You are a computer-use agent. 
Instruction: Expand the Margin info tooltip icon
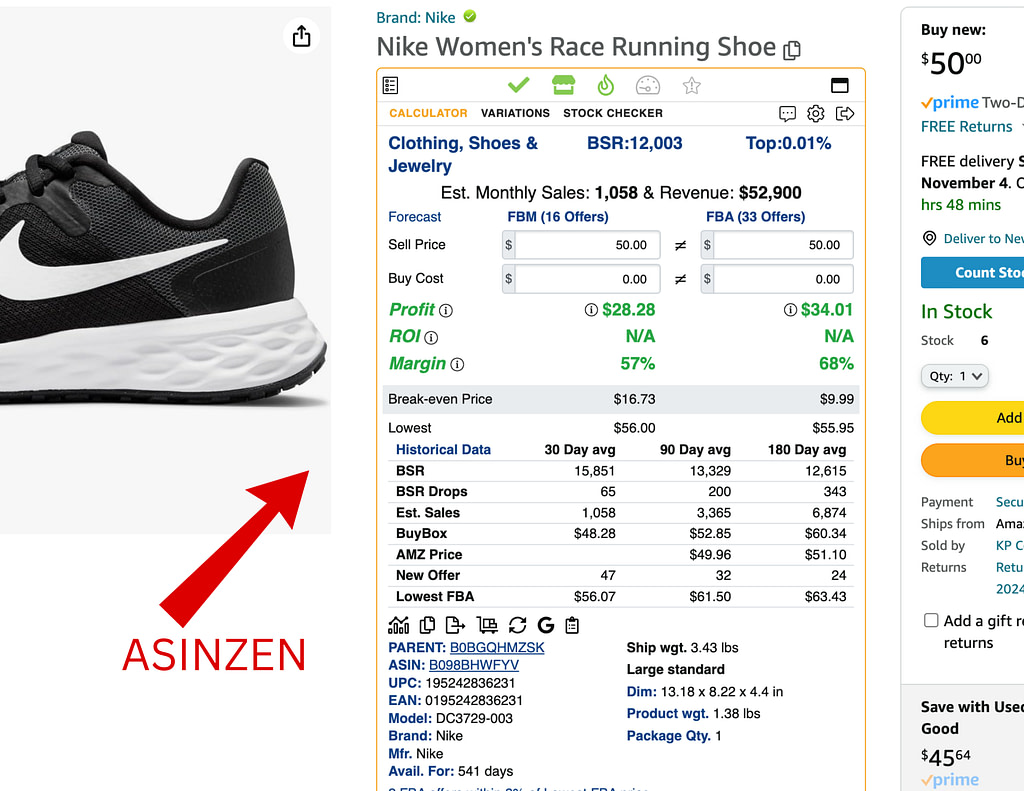(457, 364)
